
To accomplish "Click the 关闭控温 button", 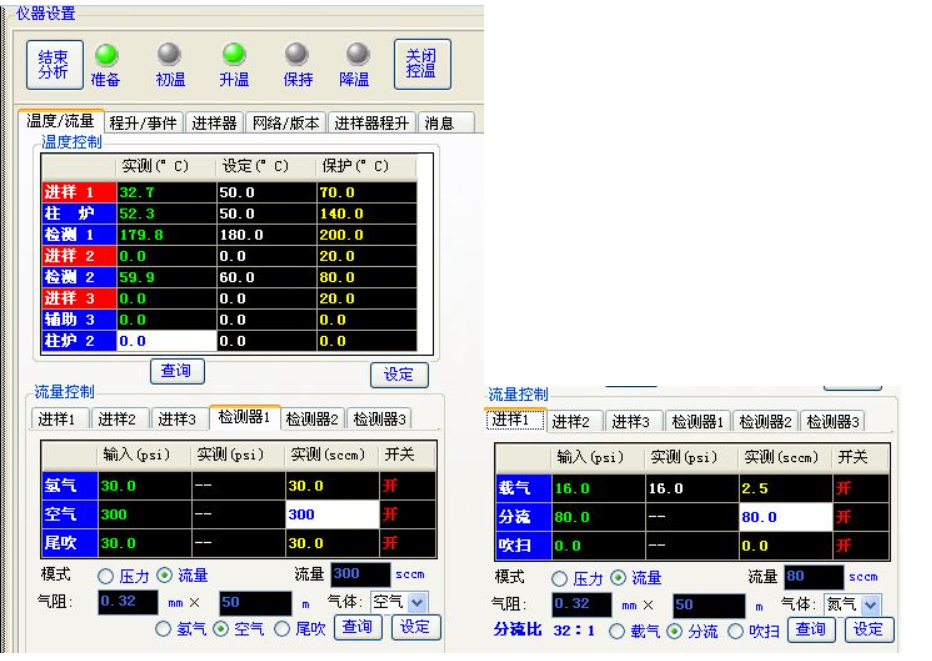I will pos(422,64).
